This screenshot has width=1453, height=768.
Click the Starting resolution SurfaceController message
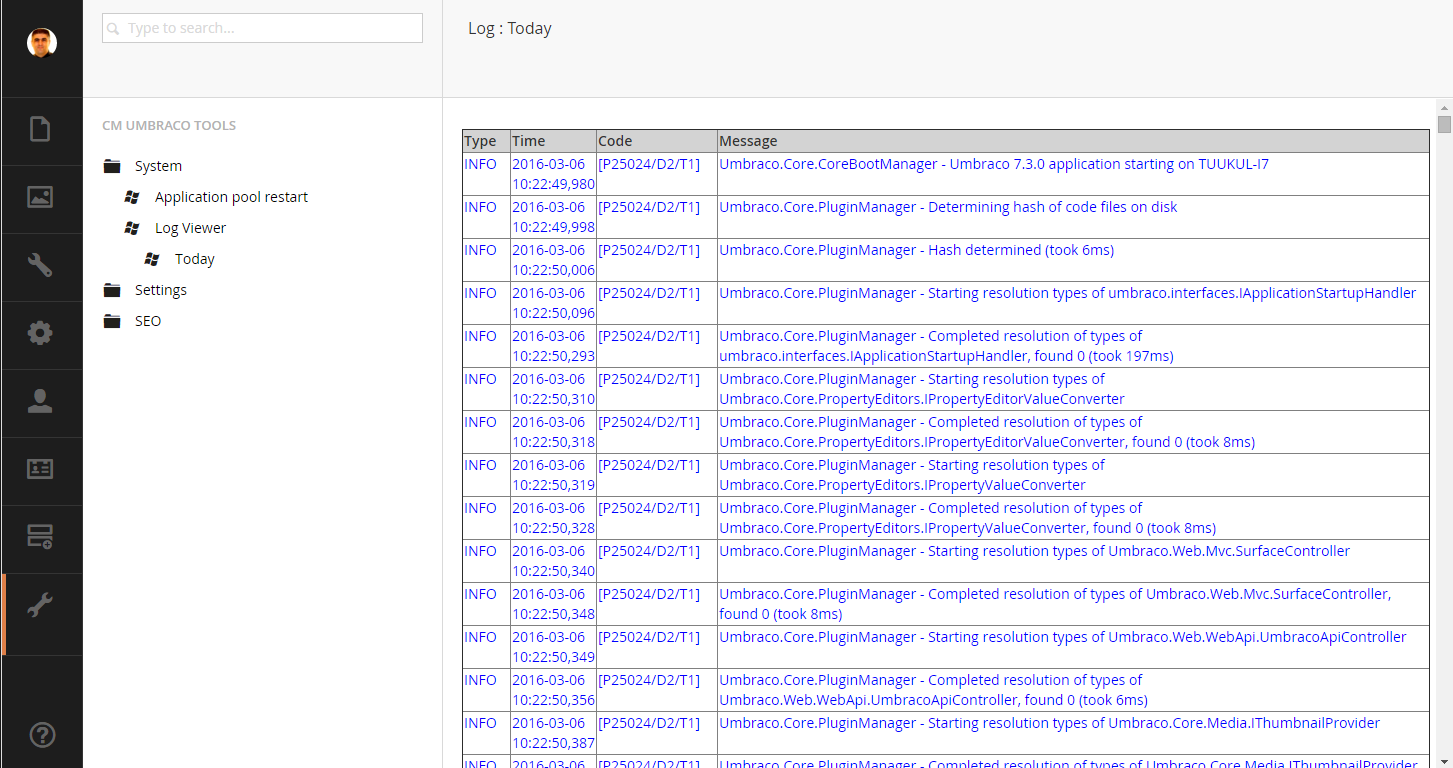click(1034, 551)
